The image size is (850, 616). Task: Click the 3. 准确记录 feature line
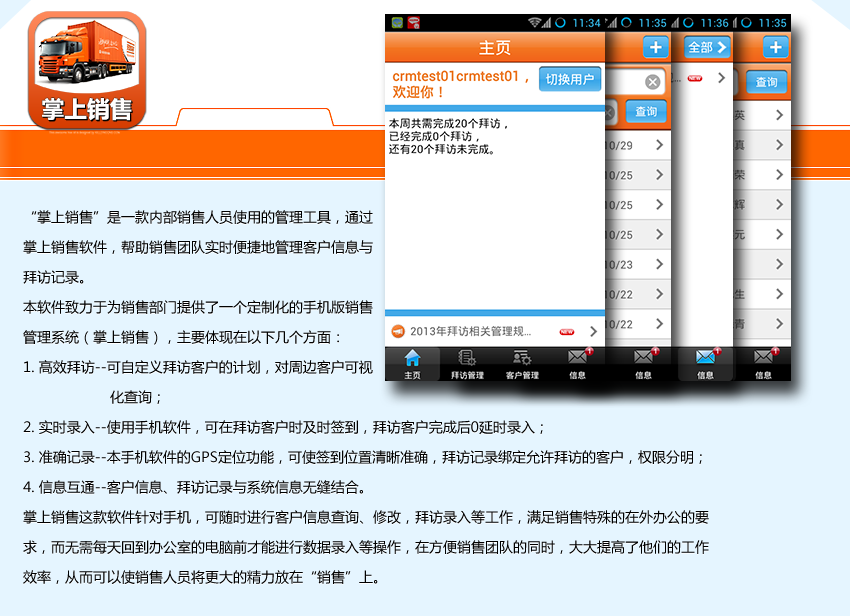coord(363,457)
